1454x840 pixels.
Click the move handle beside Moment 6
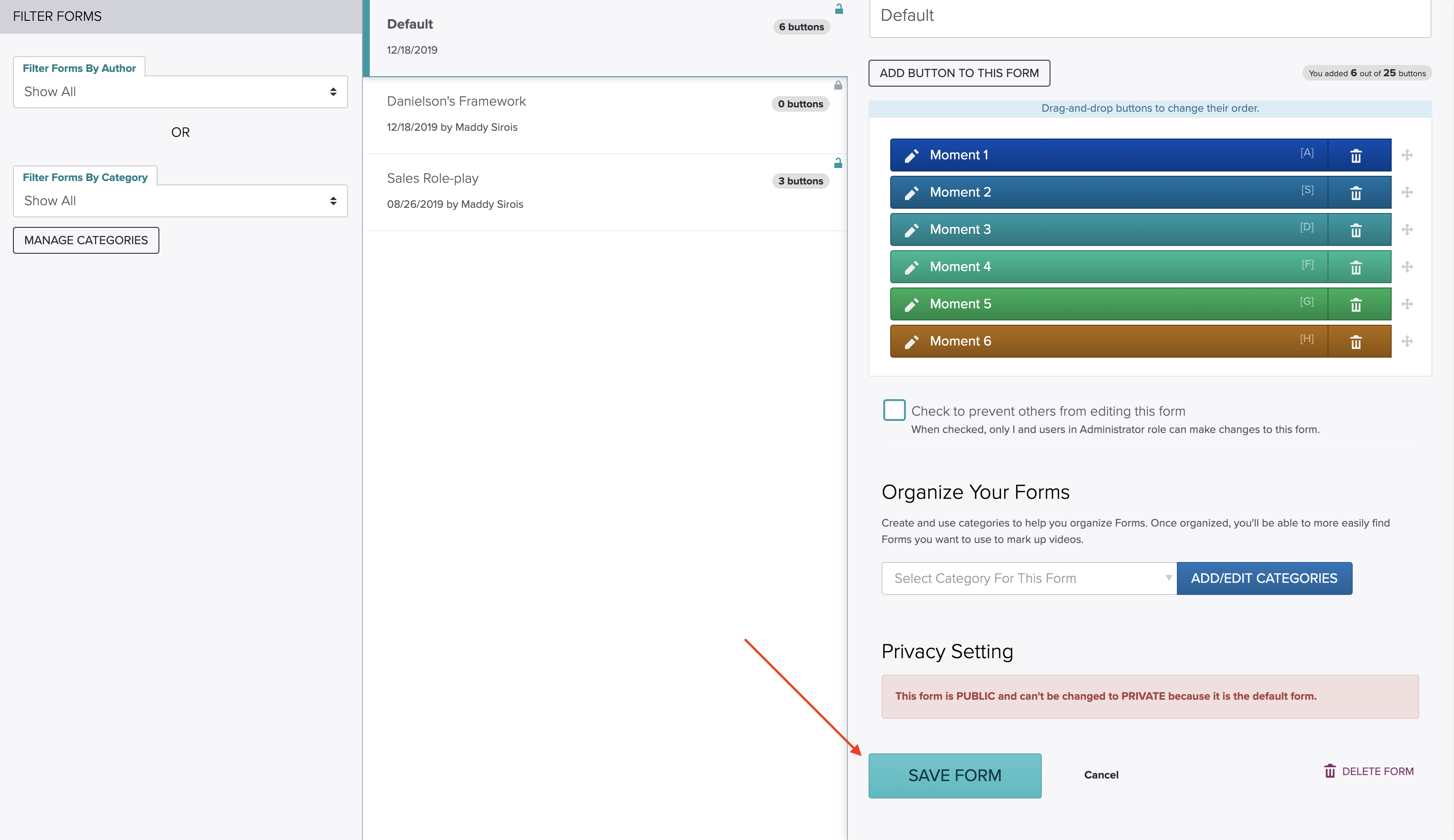click(x=1407, y=341)
